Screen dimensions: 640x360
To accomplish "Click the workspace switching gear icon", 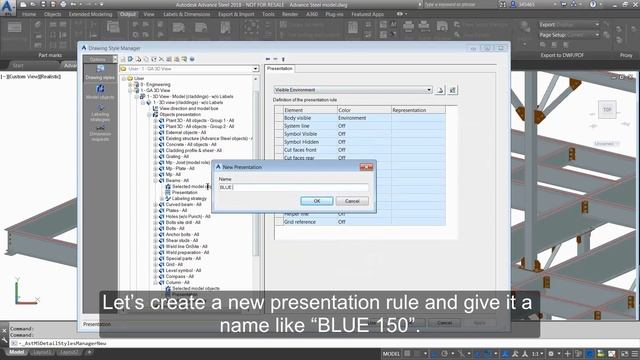I will (x=551, y=354).
